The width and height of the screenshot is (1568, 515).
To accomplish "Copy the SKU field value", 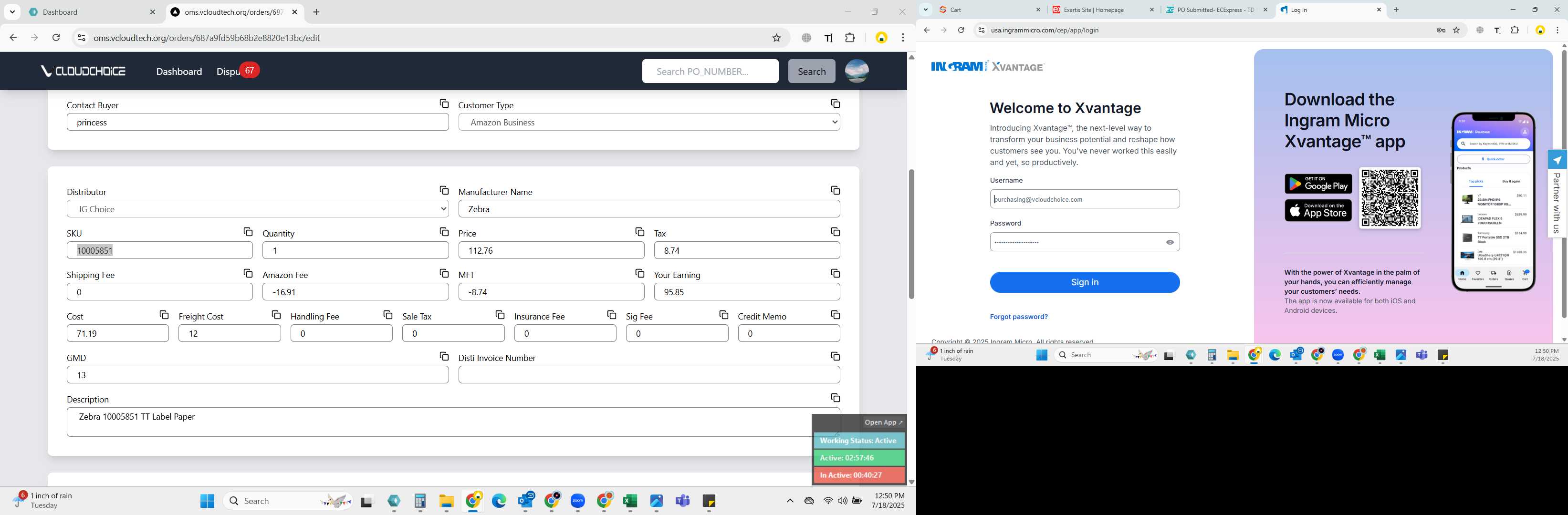I will 248,232.
